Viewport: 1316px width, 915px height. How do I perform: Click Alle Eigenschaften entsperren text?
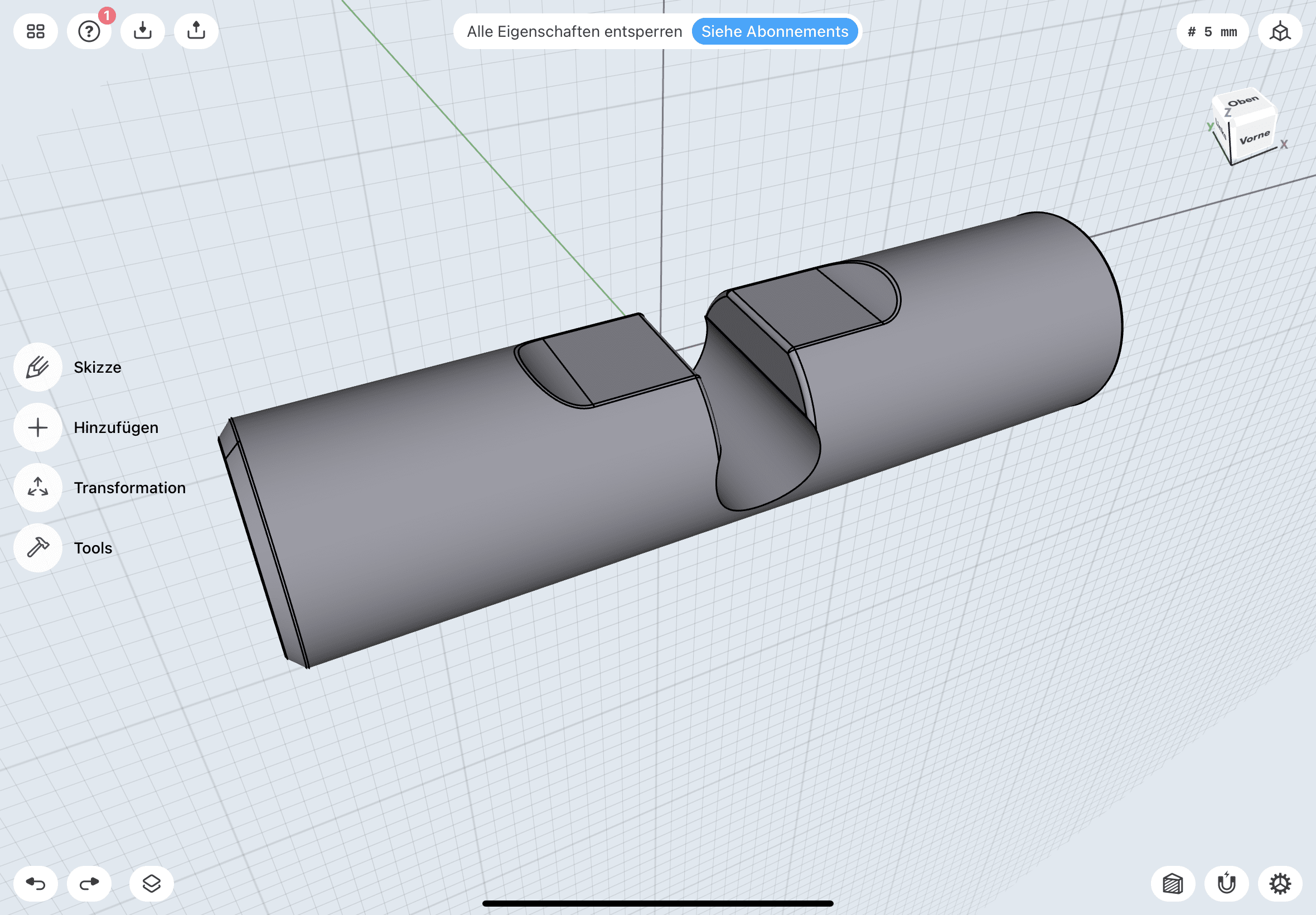pyautogui.click(x=574, y=32)
